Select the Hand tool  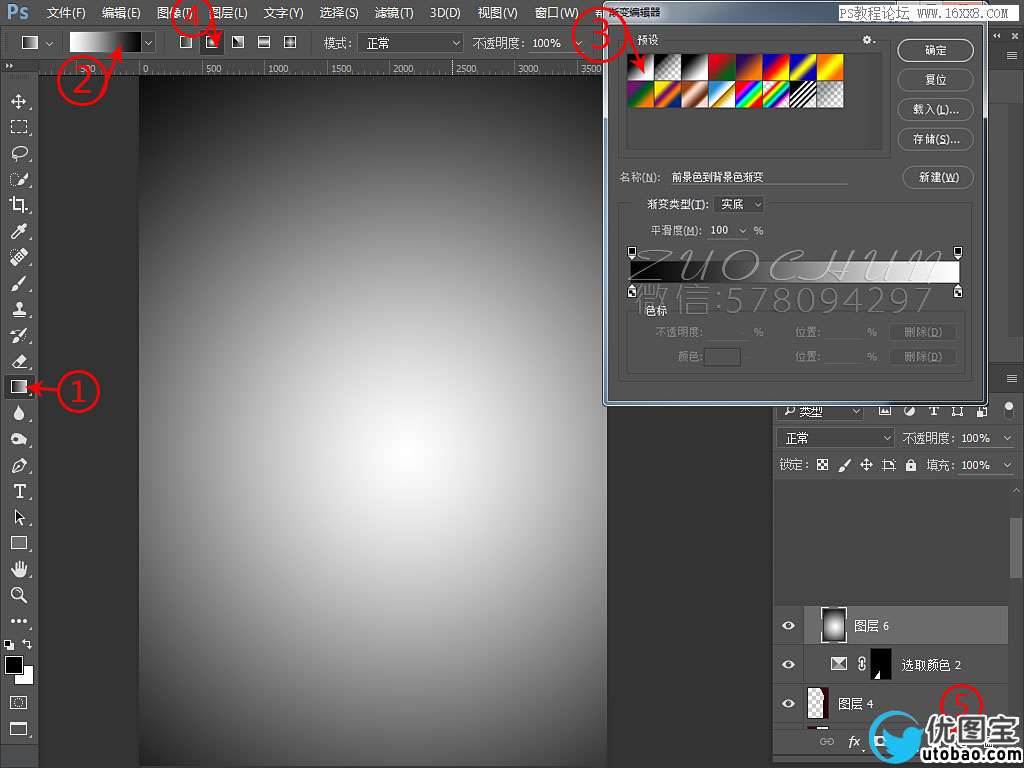click(x=19, y=569)
